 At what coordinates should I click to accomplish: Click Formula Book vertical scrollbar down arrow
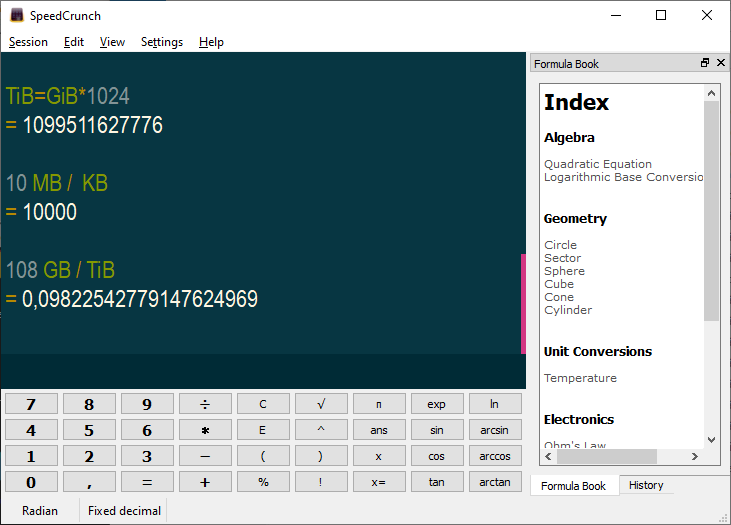(711, 440)
